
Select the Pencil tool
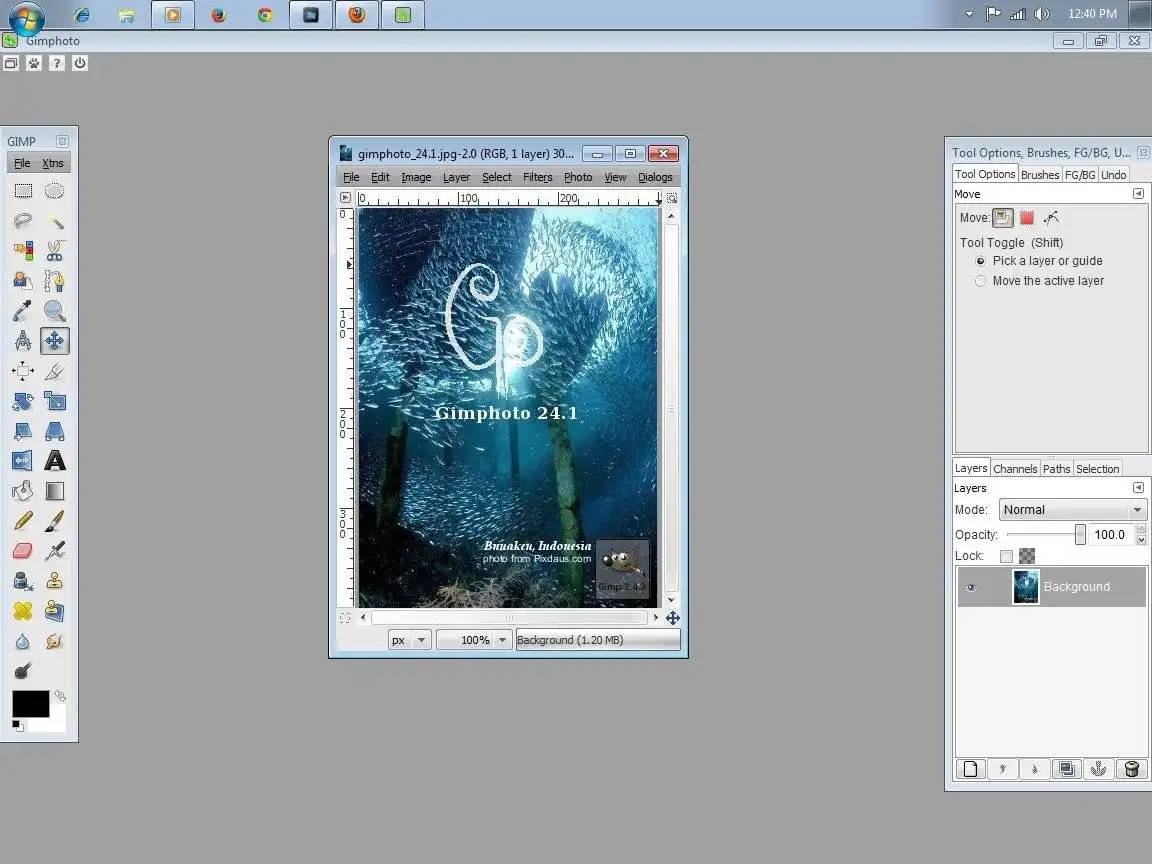point(23,521)
